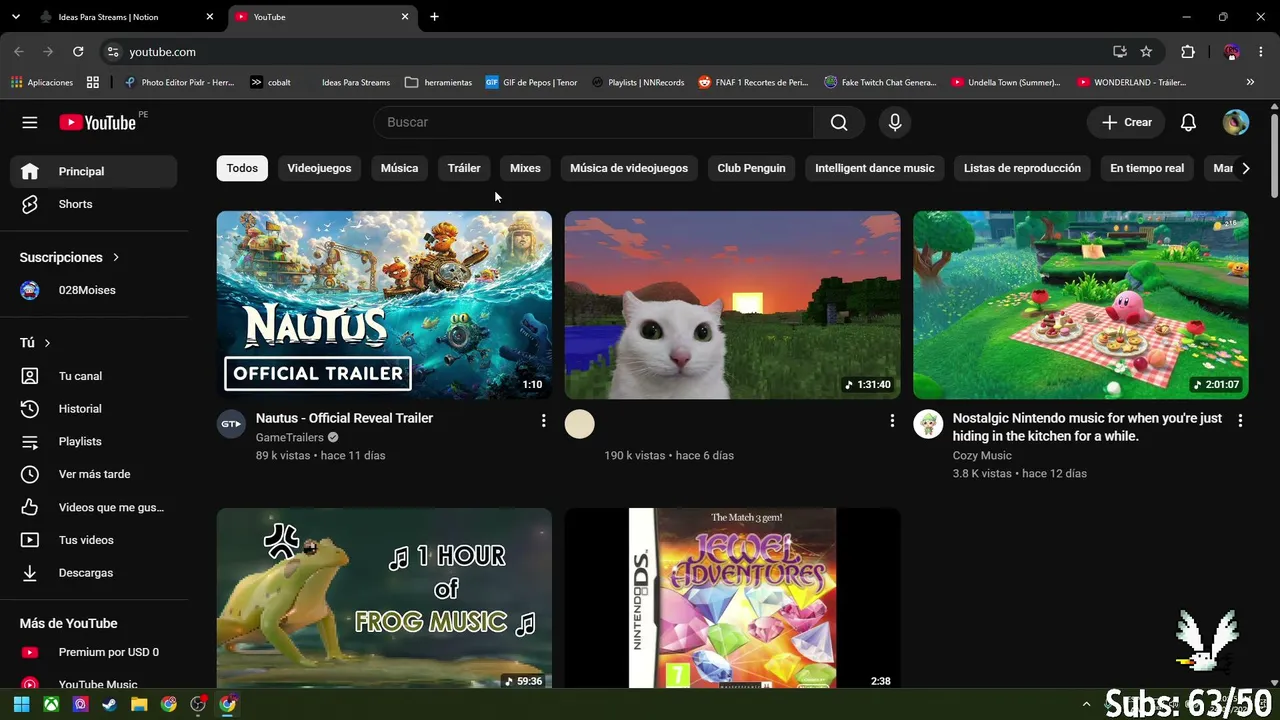Select the Club Penguin filter chip
This screenshot has height=720, width=1280.
(751, 168)
